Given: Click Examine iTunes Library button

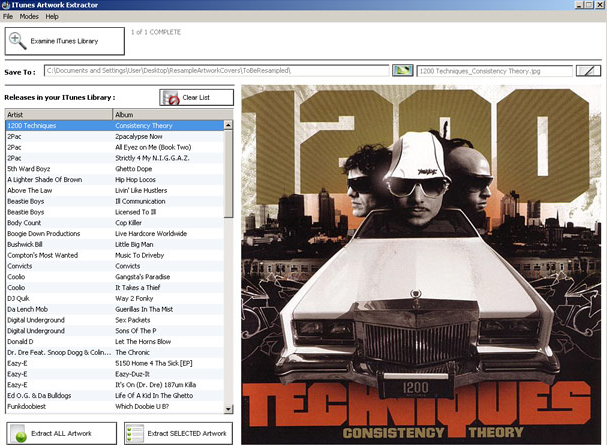Looking at the screenshot, I should (65, 41).
